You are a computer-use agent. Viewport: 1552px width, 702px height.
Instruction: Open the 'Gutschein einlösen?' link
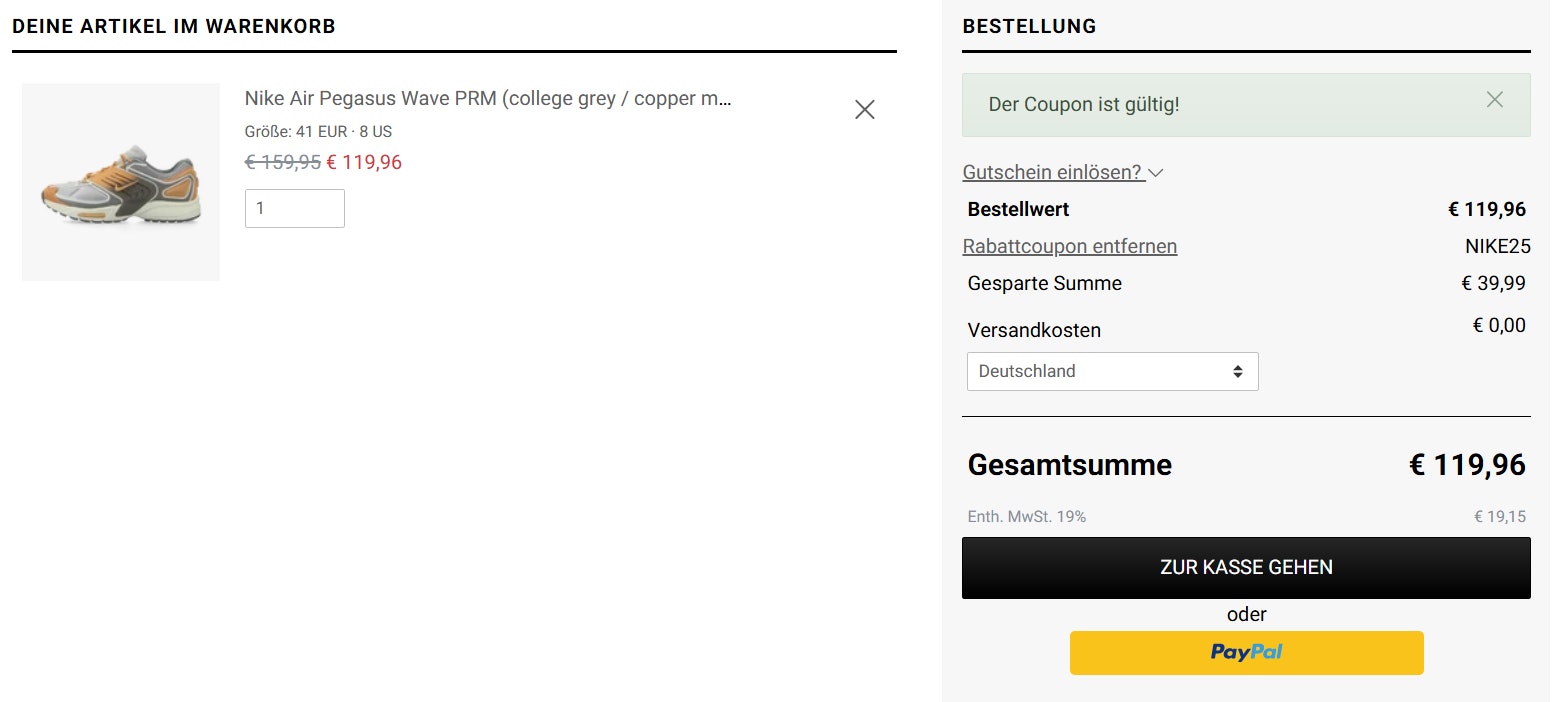[x=1052, y=172]
